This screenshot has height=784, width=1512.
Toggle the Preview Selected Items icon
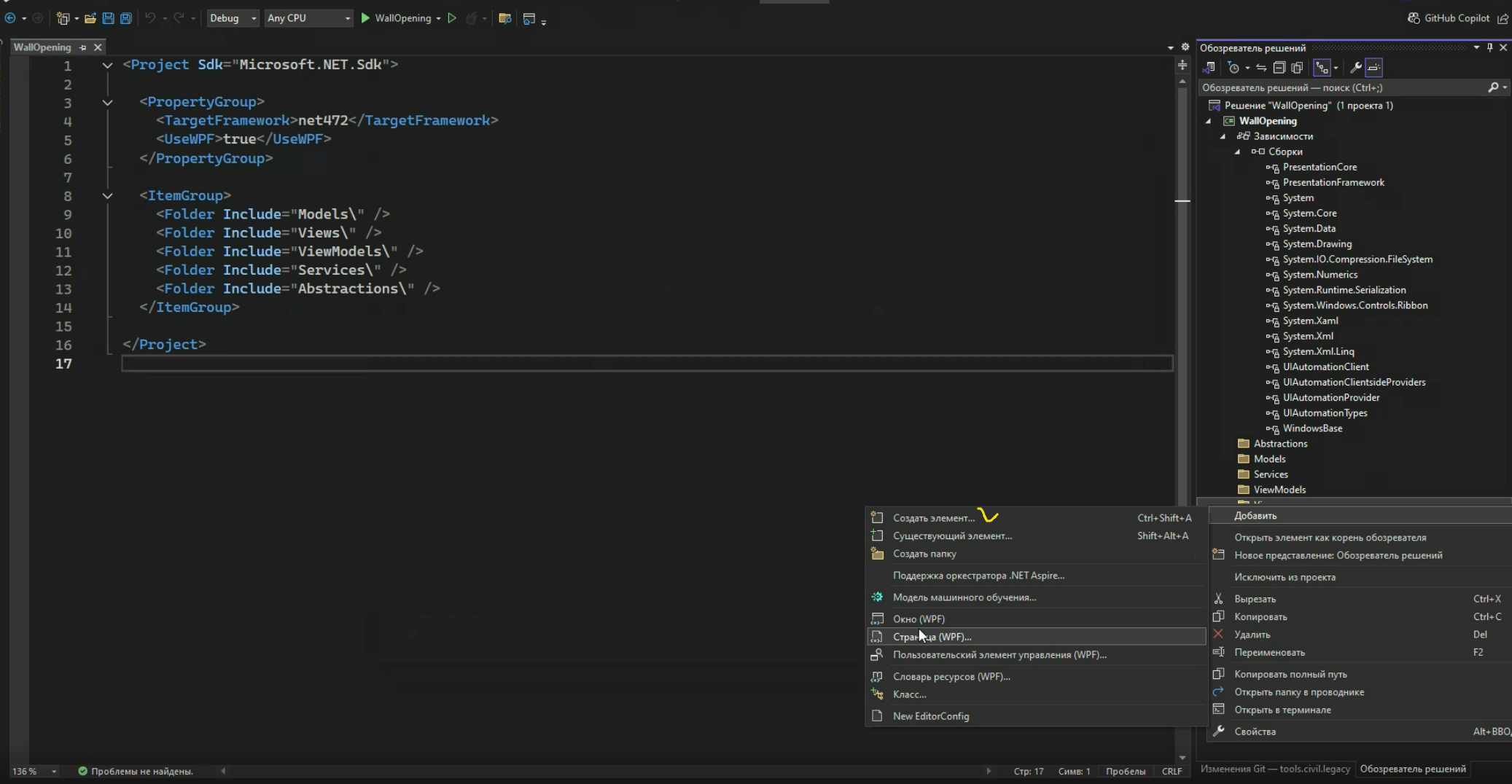tap(1374, 68)
